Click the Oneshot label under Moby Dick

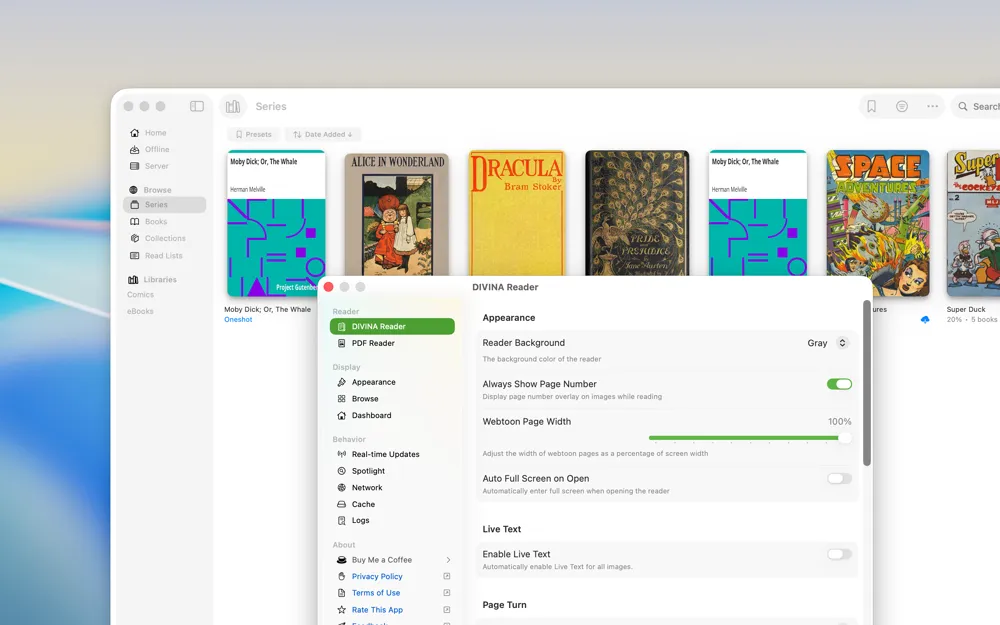238,320
